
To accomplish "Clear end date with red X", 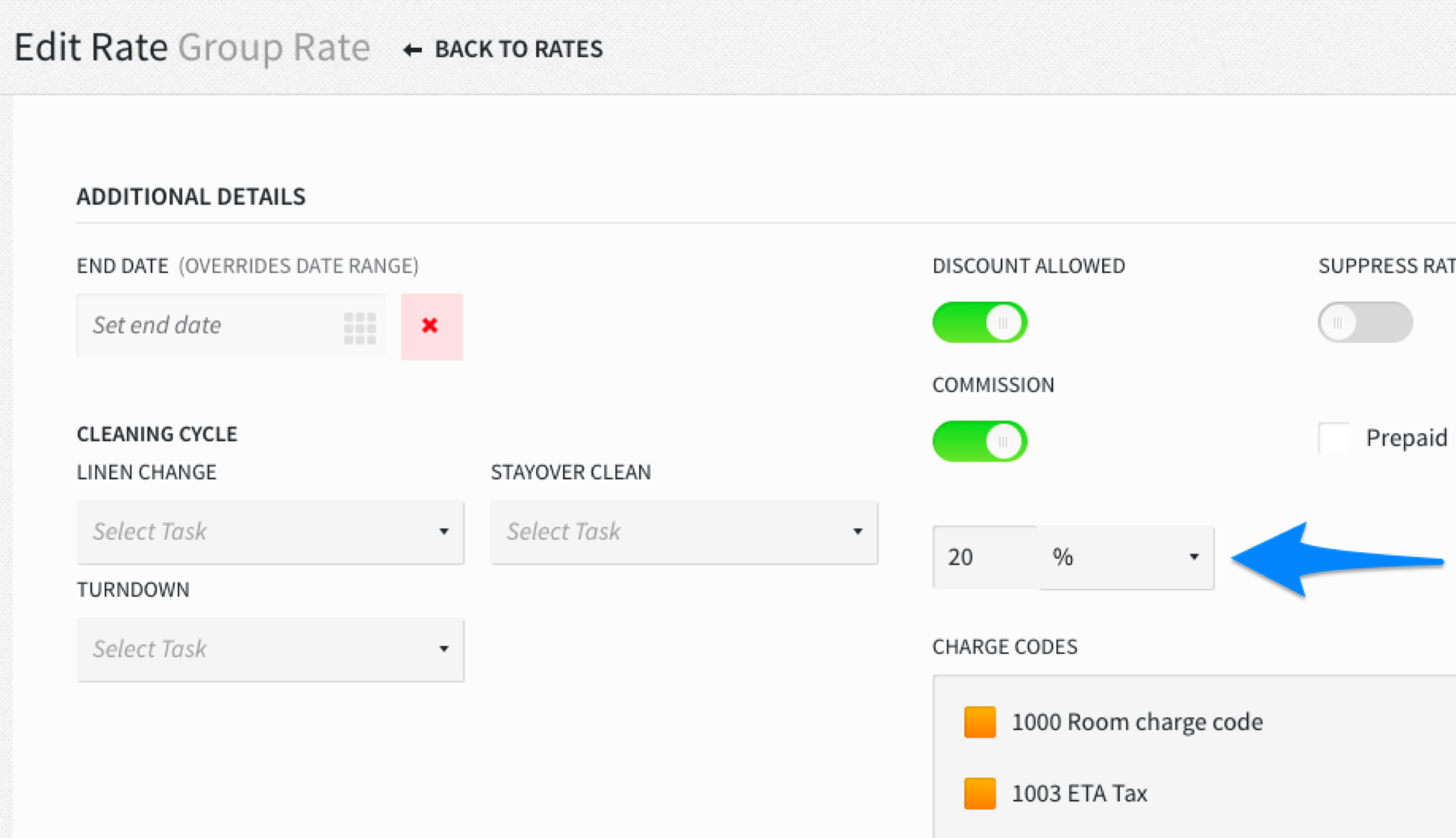I will [432, 326].
